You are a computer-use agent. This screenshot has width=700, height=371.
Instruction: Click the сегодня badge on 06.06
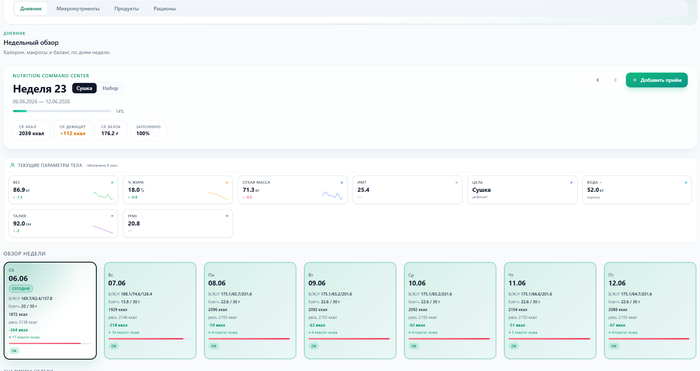(21, 288)
